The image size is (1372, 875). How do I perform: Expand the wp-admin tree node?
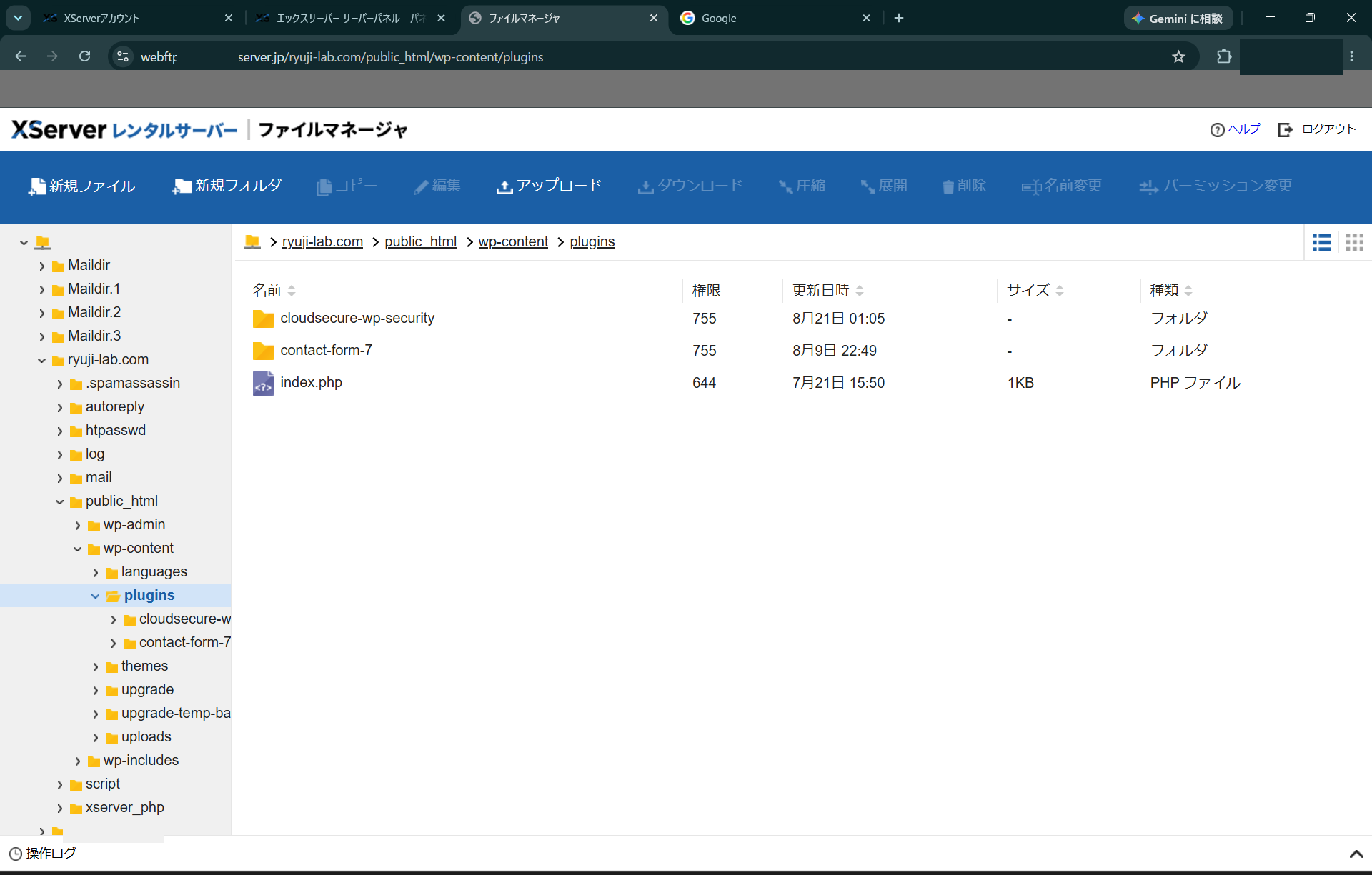pos(77,525)
